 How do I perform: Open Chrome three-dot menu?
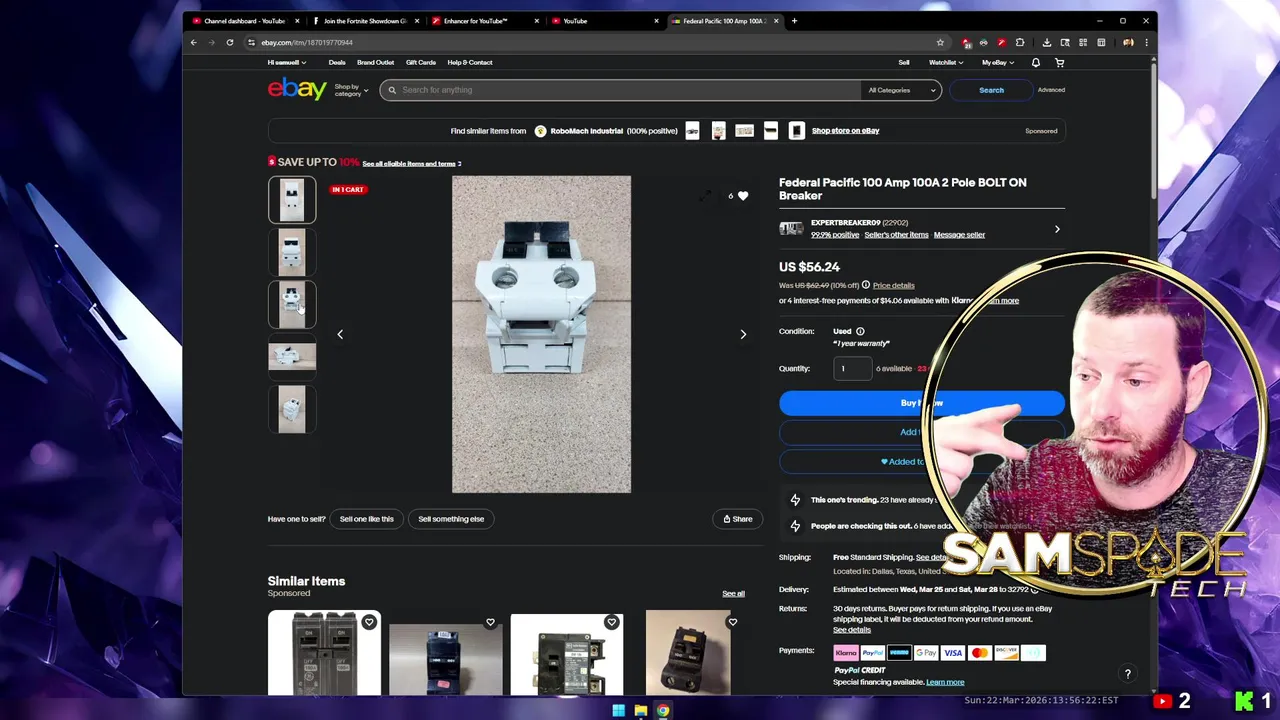[x=1146, y=42]
